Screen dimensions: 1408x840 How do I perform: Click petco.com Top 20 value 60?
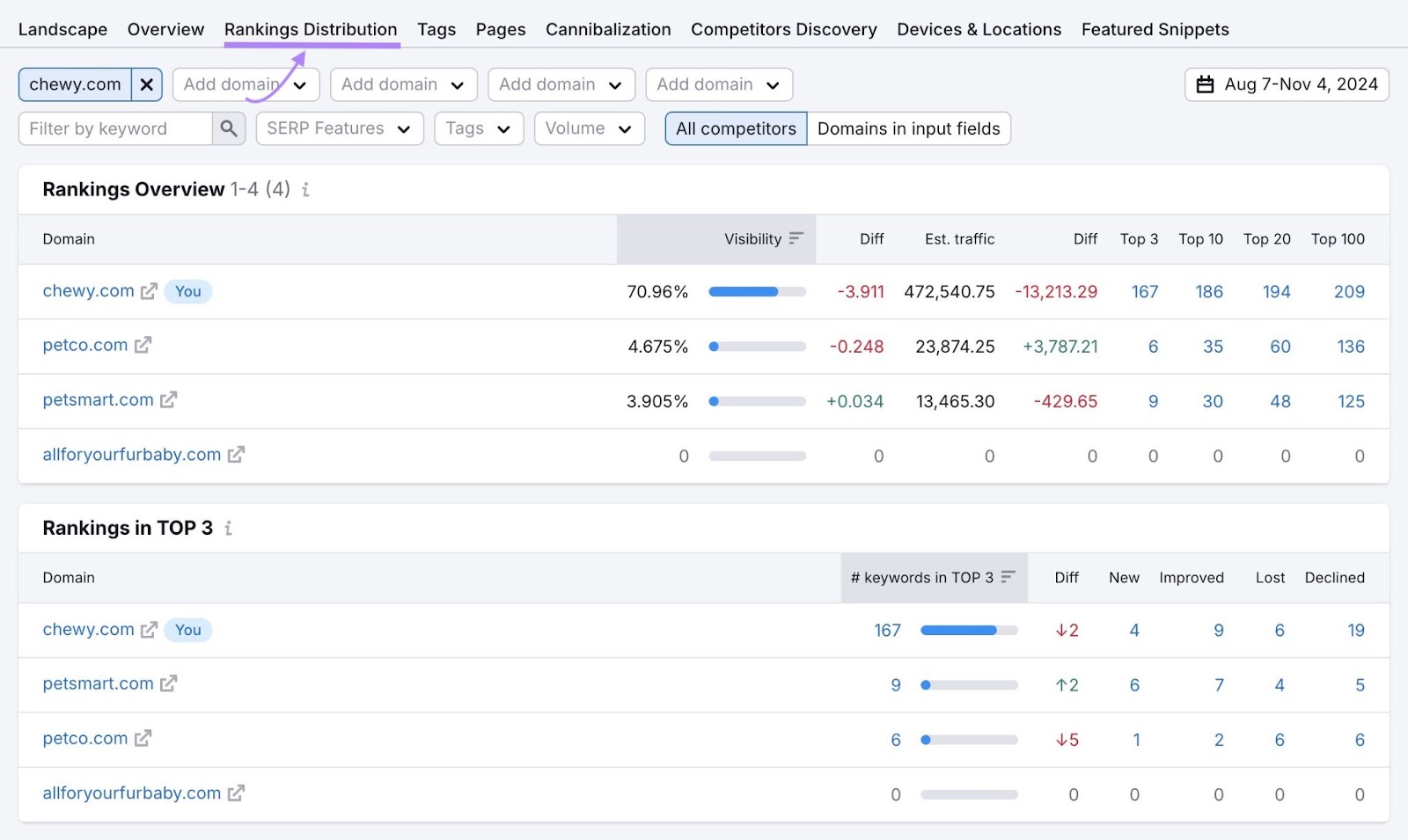point(1280,347)
